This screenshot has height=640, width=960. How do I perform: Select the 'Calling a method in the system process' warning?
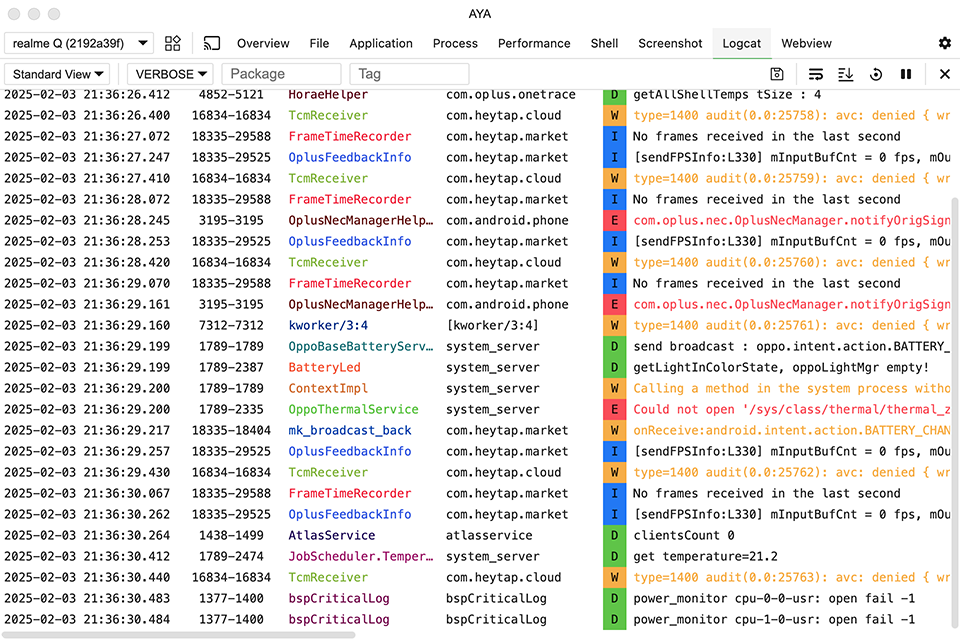(792, 388)
